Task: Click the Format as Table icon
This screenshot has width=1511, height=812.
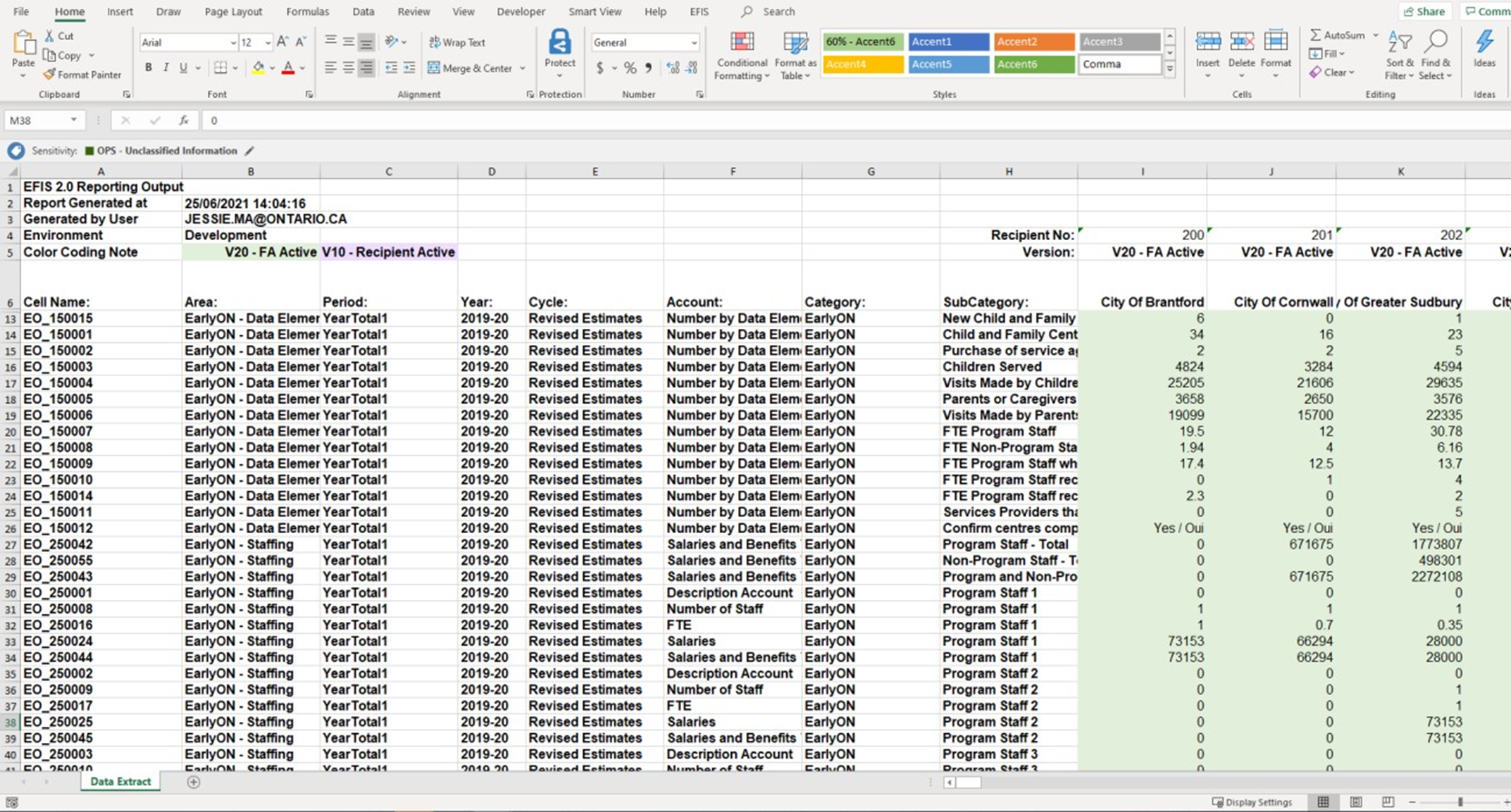Action: click(x=795, y=43)
